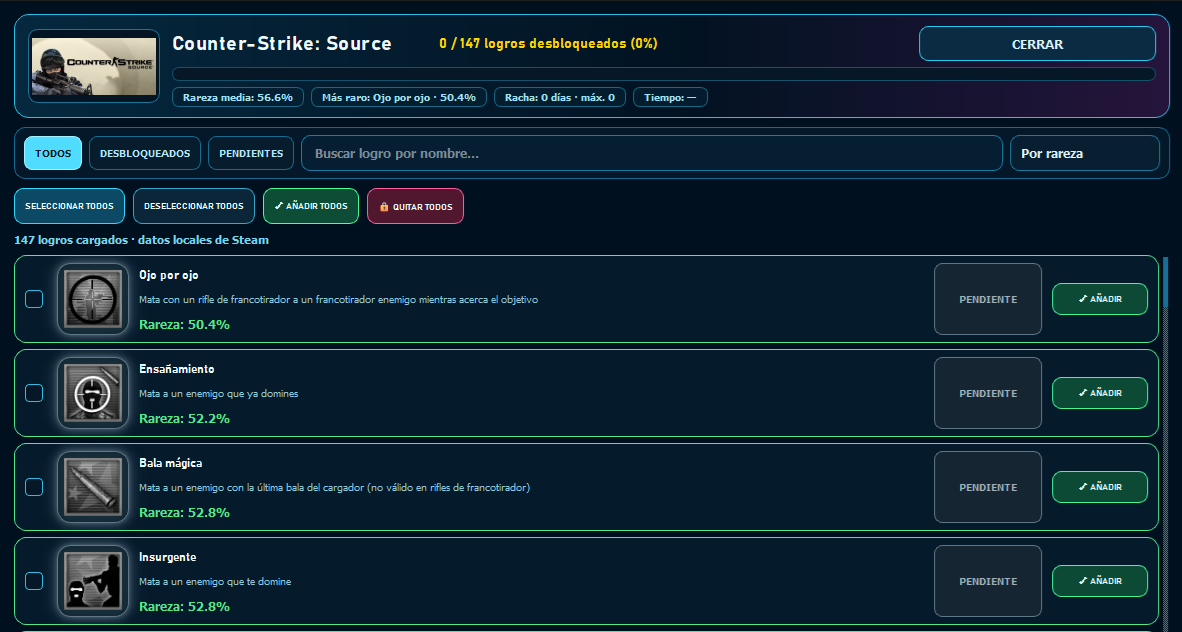Image resolution: width=1182 pixels, height=632 pixels.
Task: Click the Bala mágica bullet achievement icon
Action: point(93,487)
